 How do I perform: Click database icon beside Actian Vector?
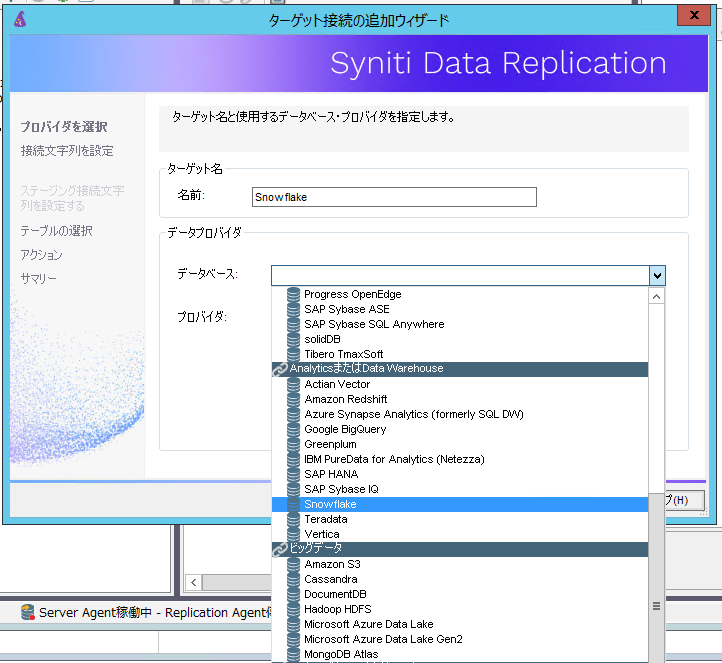[x=293, y=384]
